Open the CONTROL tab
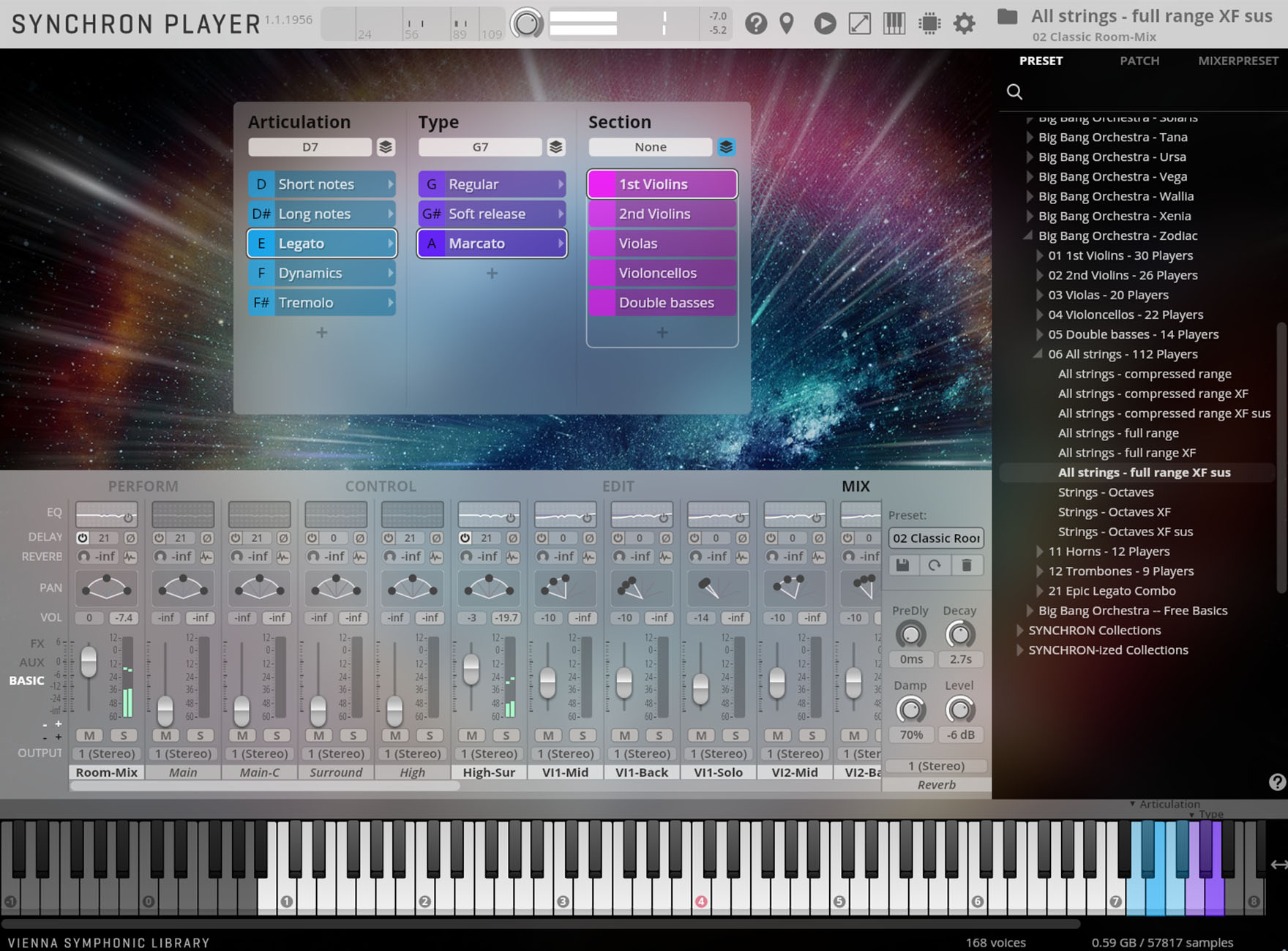 (x=381, y=486)
